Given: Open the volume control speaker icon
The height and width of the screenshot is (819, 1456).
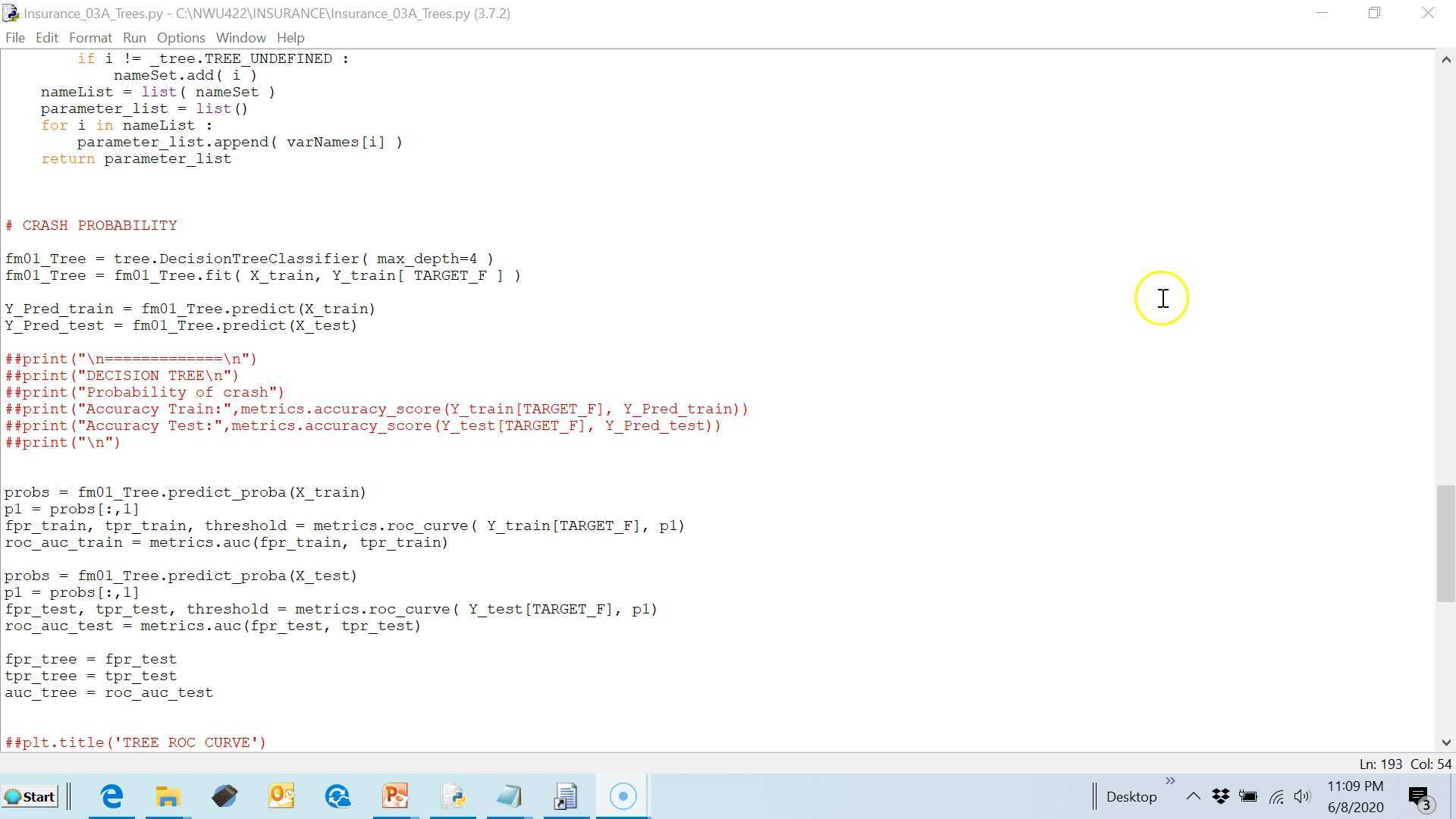Looking at the screenshot, I should [x=1303, y=796].
